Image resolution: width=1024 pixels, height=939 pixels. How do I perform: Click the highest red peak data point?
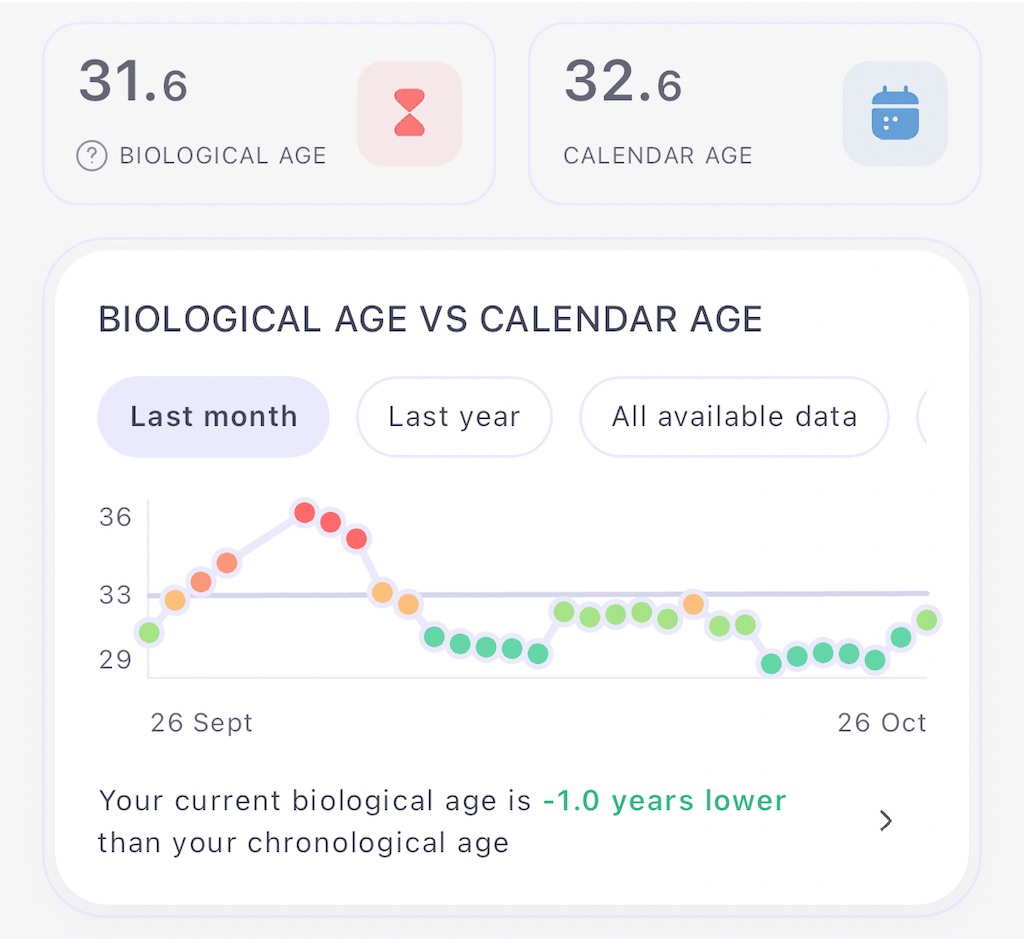tap(304, 513)
